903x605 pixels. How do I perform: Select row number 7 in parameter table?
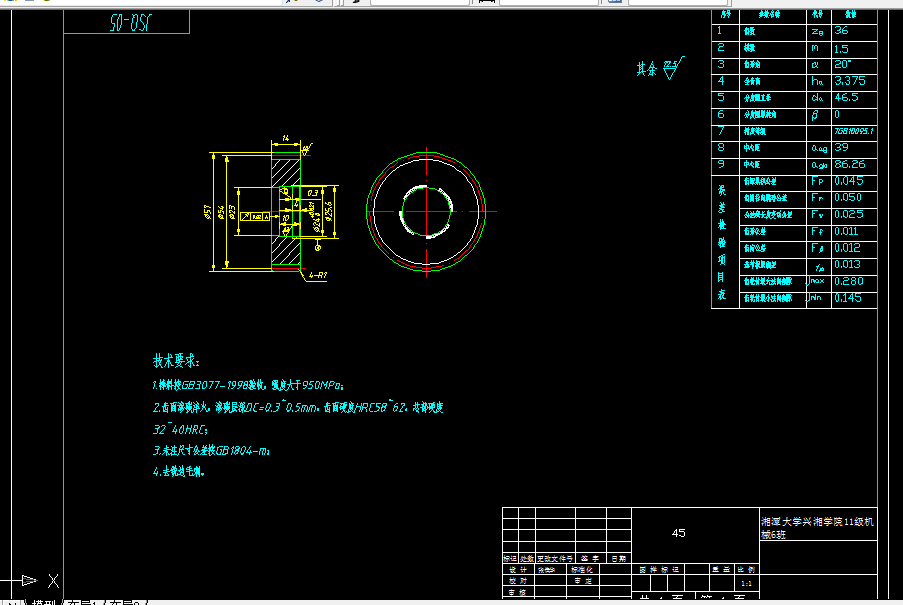pyautogui.click(x=721, y=131)
